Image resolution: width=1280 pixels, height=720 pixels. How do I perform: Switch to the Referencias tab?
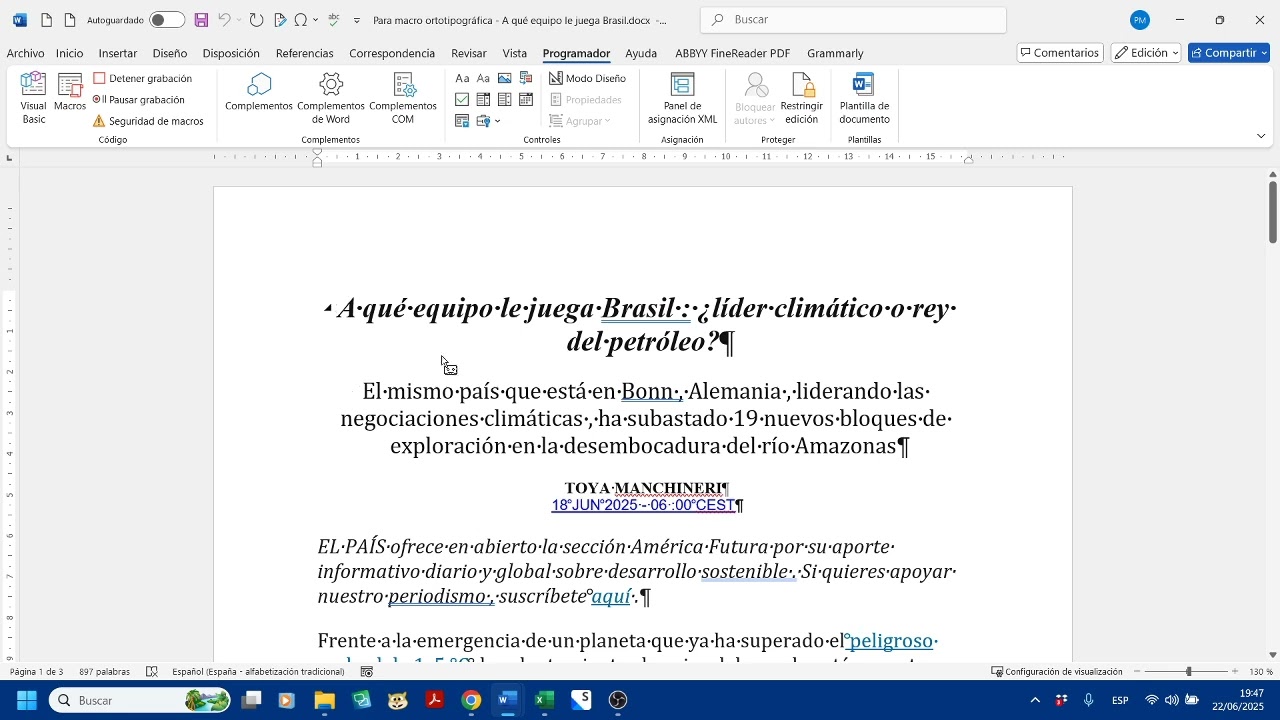304,53
